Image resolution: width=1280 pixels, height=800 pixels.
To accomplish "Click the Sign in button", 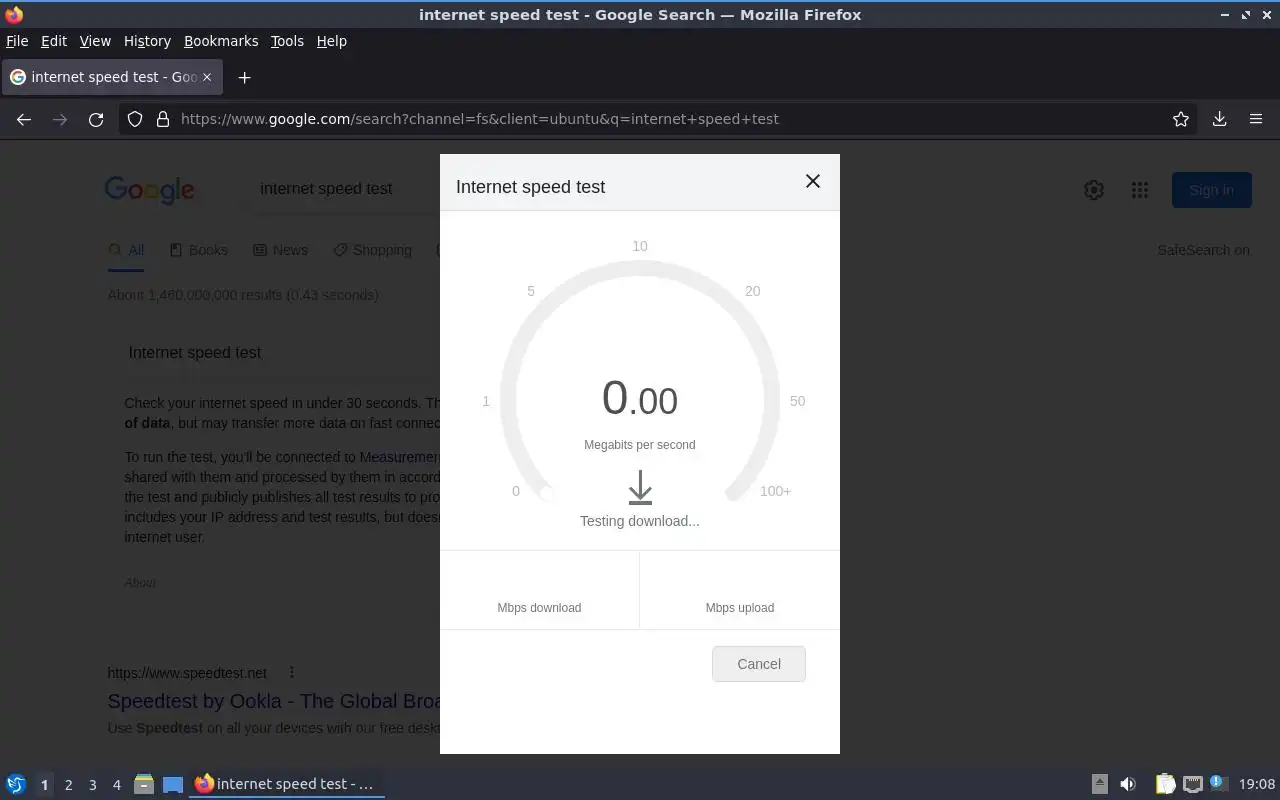I will click(1212, 190).
